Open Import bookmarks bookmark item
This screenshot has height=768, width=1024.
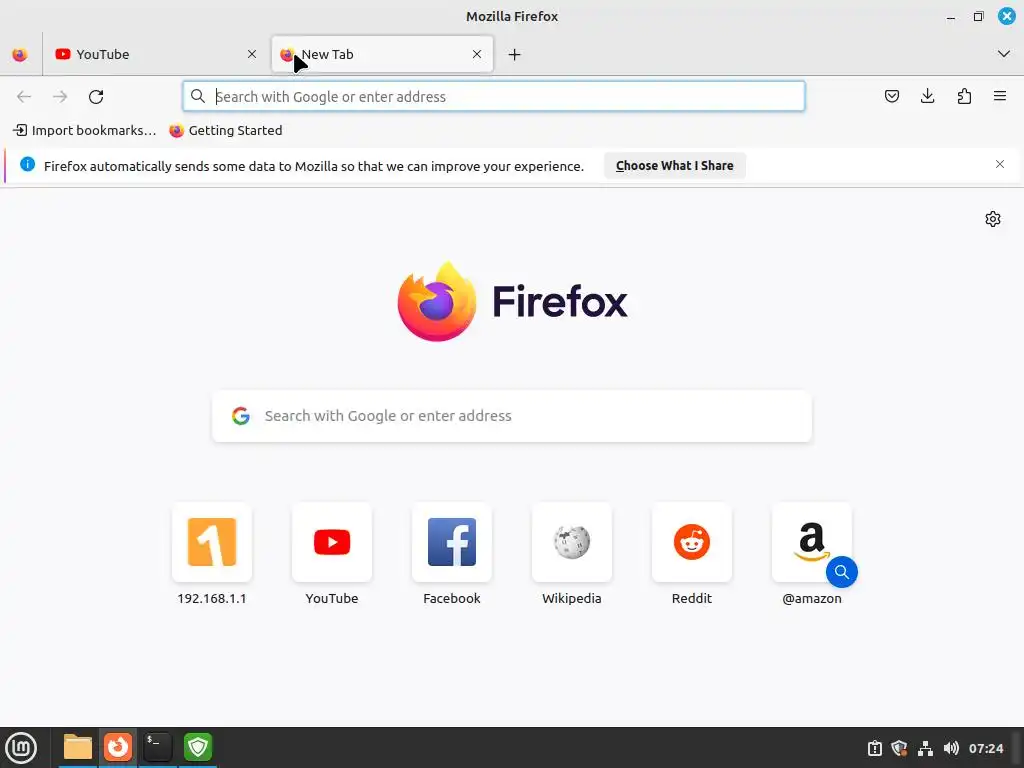pos(85,131)
